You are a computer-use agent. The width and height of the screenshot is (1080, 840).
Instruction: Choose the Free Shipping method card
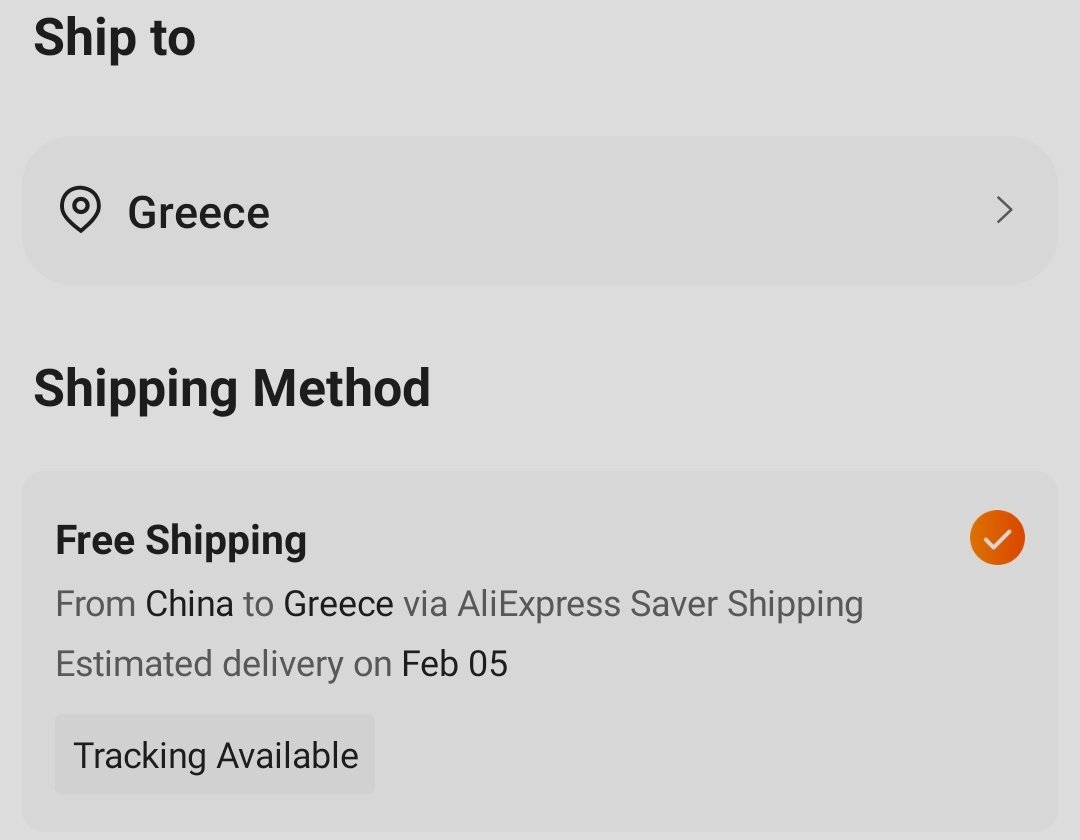click(x=539, y=651)
